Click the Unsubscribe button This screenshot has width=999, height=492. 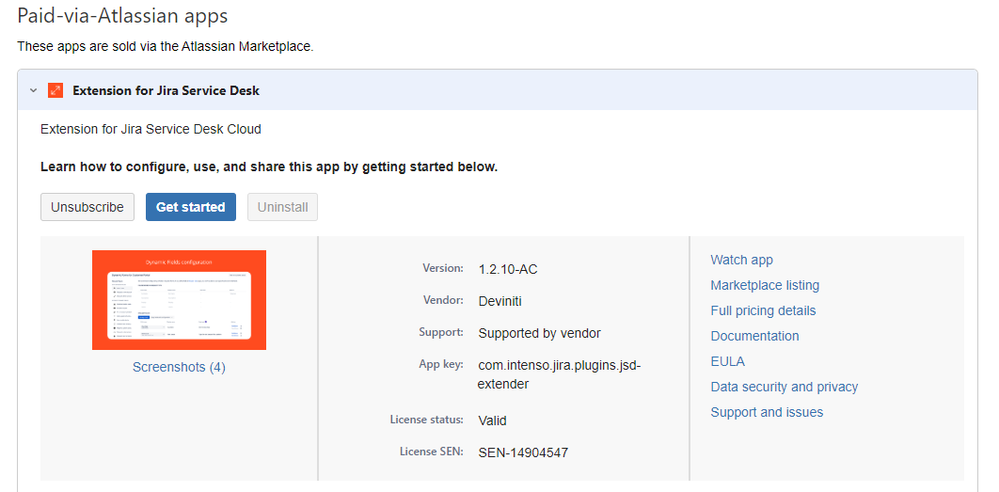tap(87, 207)
